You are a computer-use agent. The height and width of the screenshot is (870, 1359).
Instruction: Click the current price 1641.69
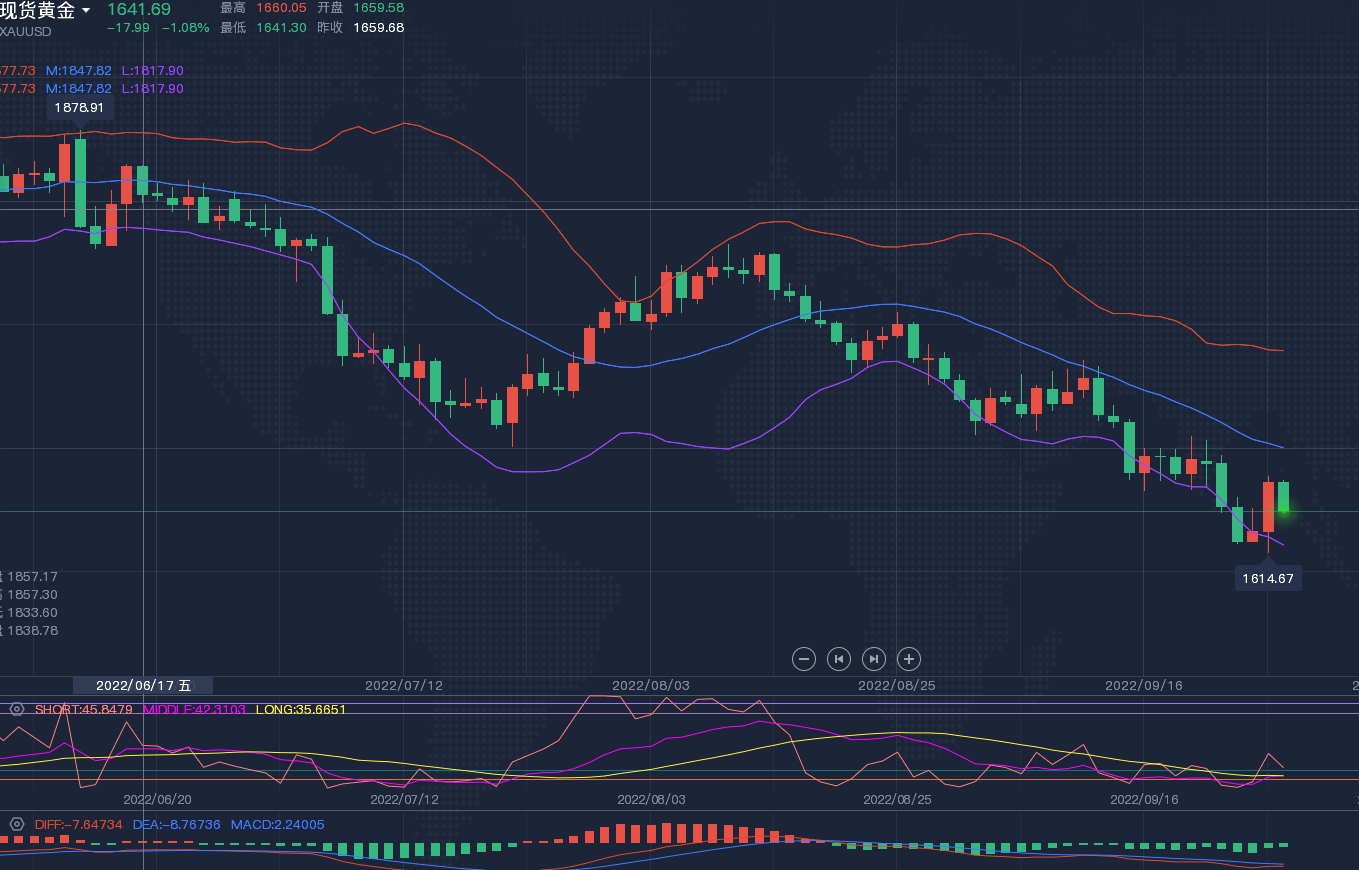point(139,10)
